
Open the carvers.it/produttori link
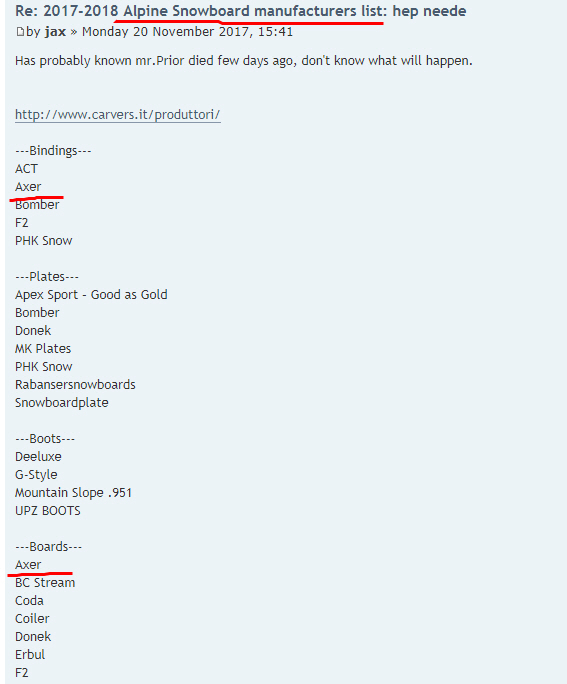(118, 114)
